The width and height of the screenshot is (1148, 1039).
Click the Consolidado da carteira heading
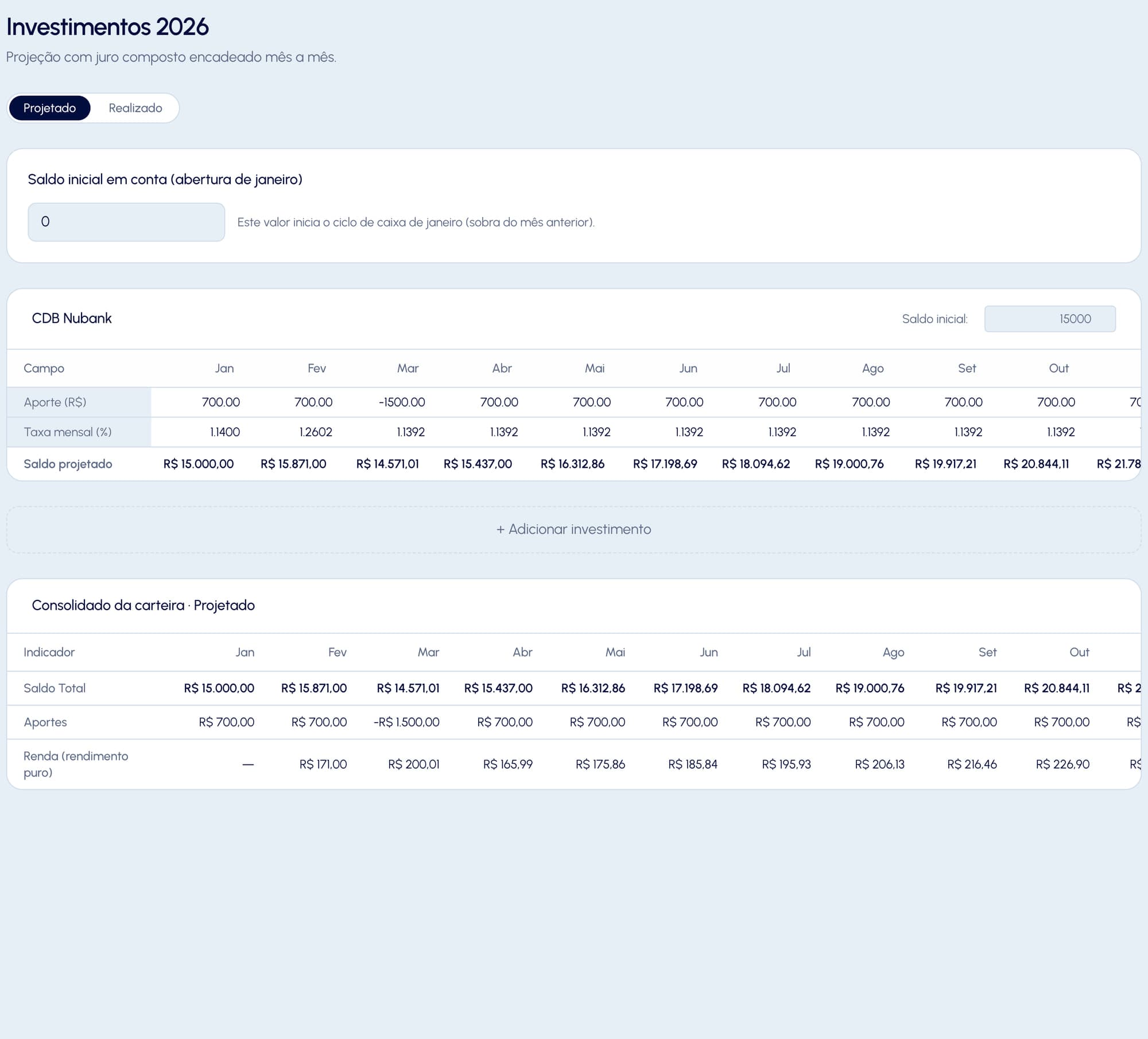[143, 605]
